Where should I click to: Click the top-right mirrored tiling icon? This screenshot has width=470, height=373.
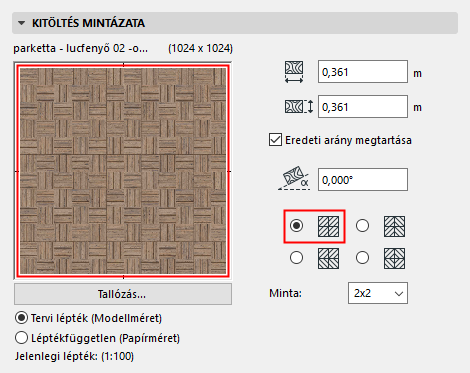coord(394,226)
